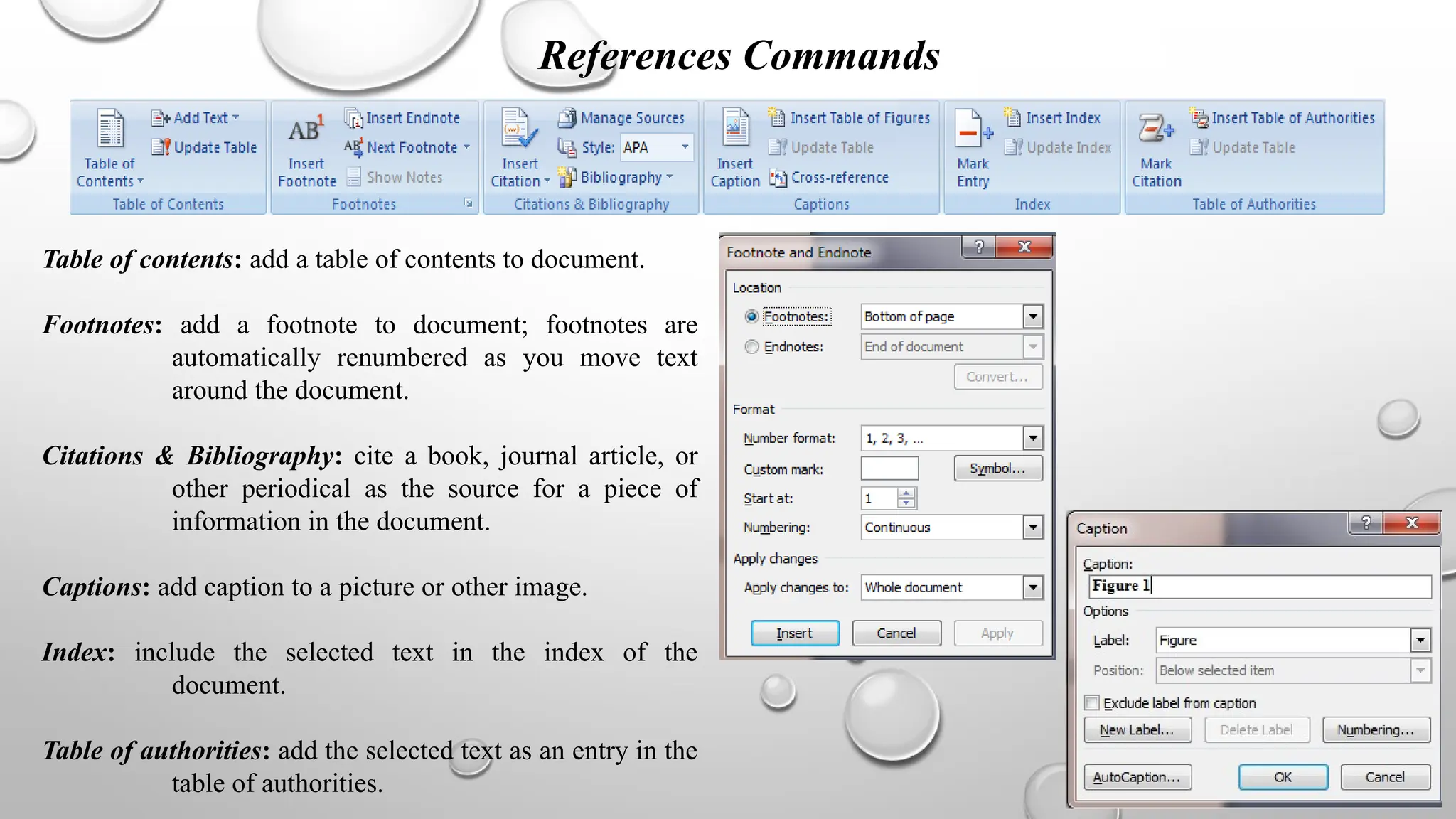Click Insert Table of Figures
The width and height of the screenshot is (1456, 819).
click(x=849, y=118)
